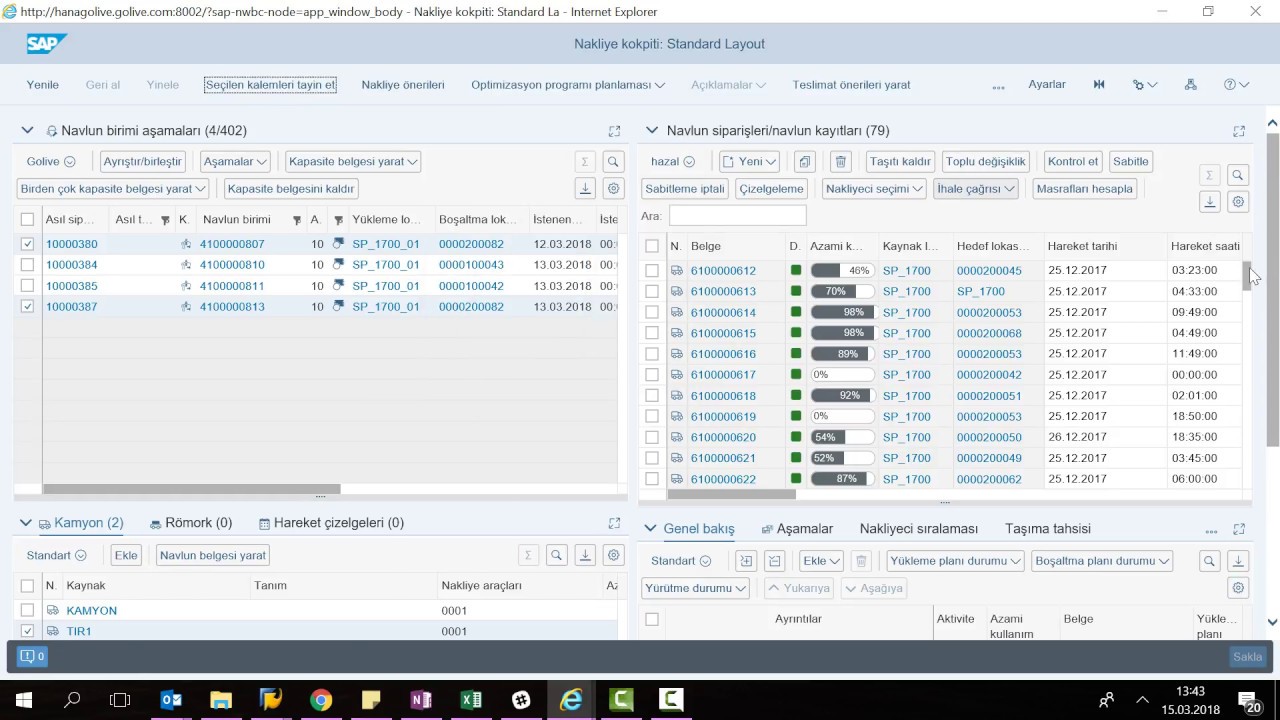Viewport: 1280px width, 720px height.
Task: Click search icon in Kamyon panel toolbar
Action: tap(557, 555)
